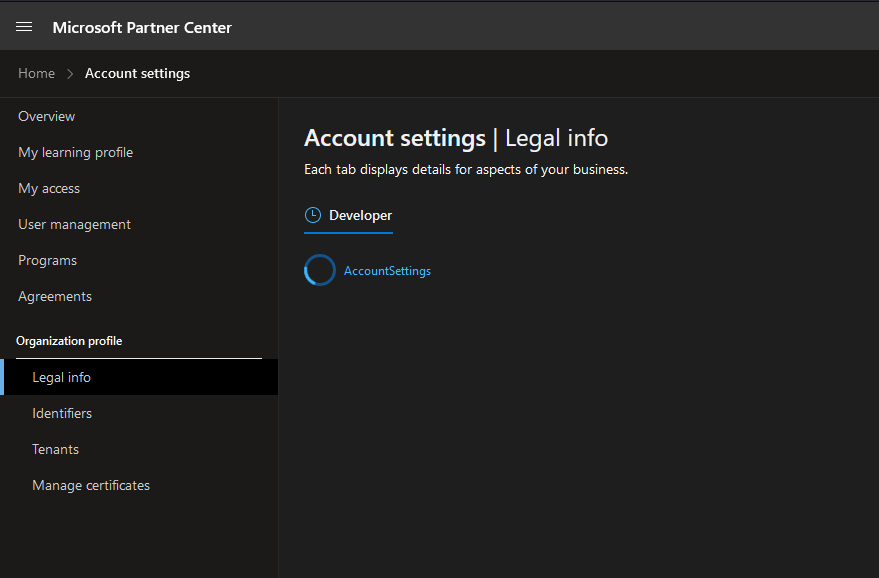The height and width of the screenshot is (578, 879).
Task: Select My learning profile
Action: (x=75, y=152)
